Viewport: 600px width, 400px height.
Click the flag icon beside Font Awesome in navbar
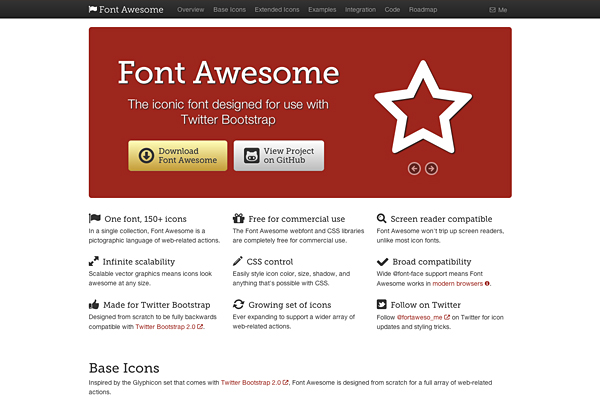(93, 9)
